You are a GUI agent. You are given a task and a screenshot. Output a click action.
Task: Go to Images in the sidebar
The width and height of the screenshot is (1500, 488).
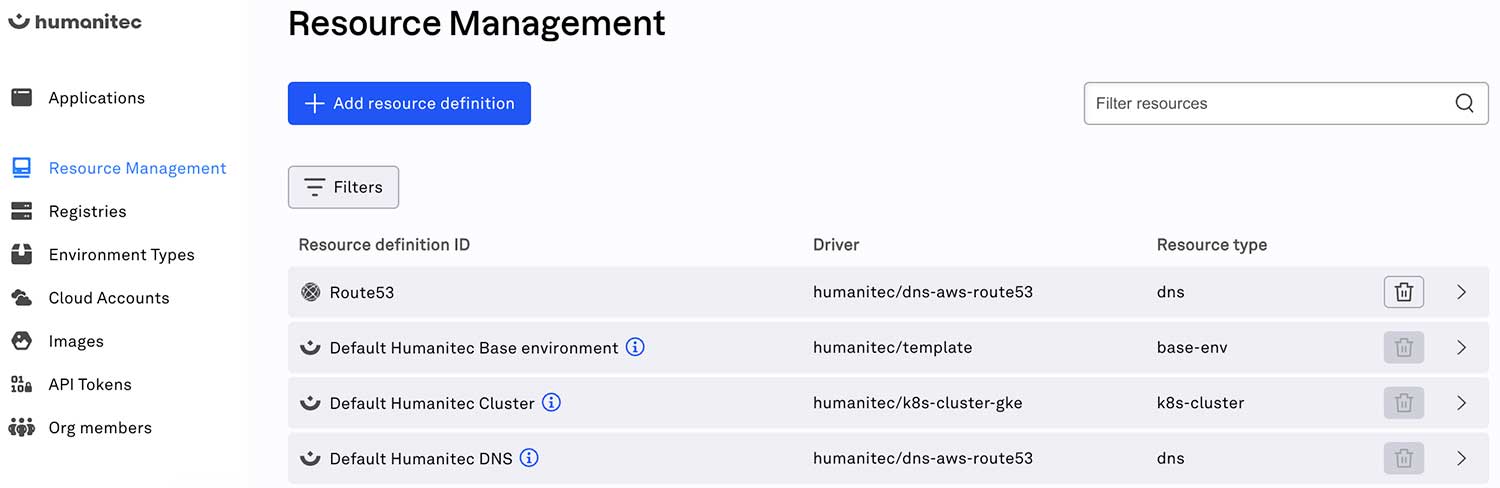[x=76, y=341]
